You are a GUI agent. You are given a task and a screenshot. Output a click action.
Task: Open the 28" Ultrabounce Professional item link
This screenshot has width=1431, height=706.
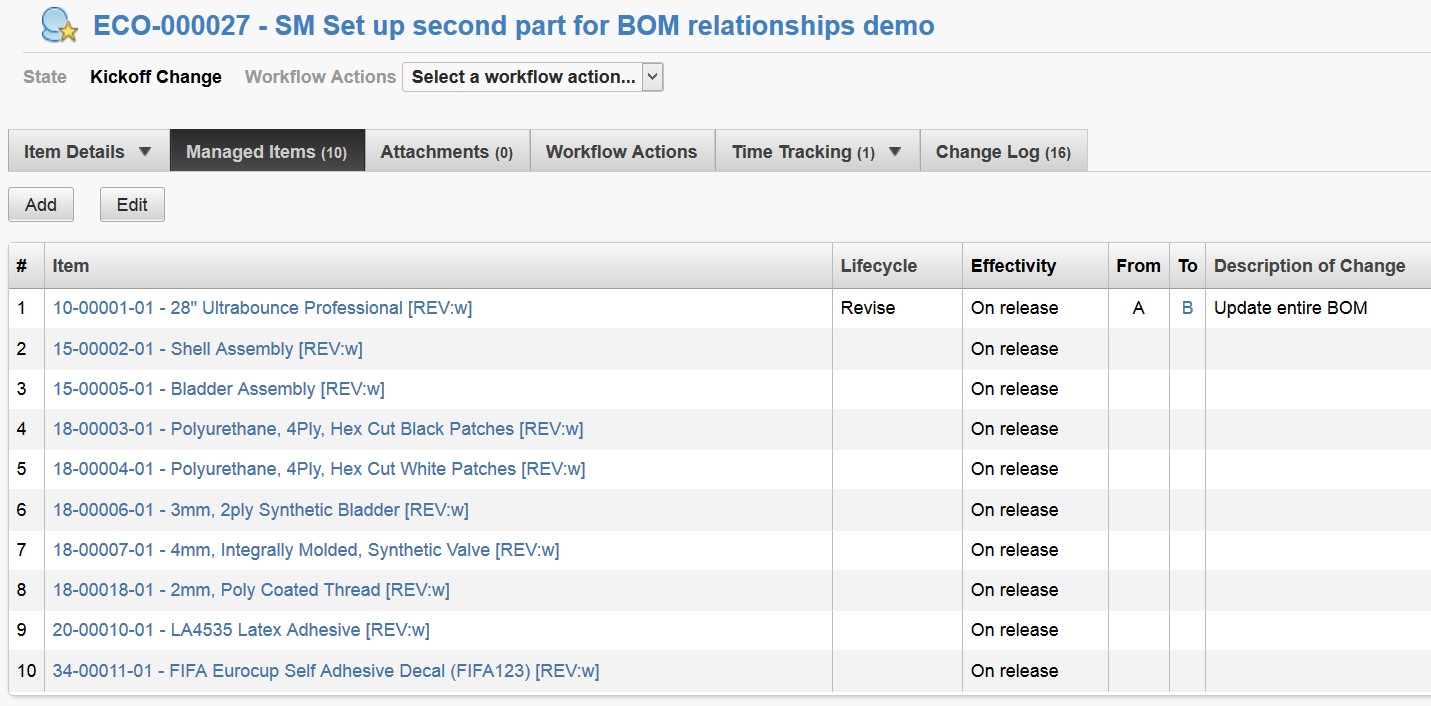[263, 308]
